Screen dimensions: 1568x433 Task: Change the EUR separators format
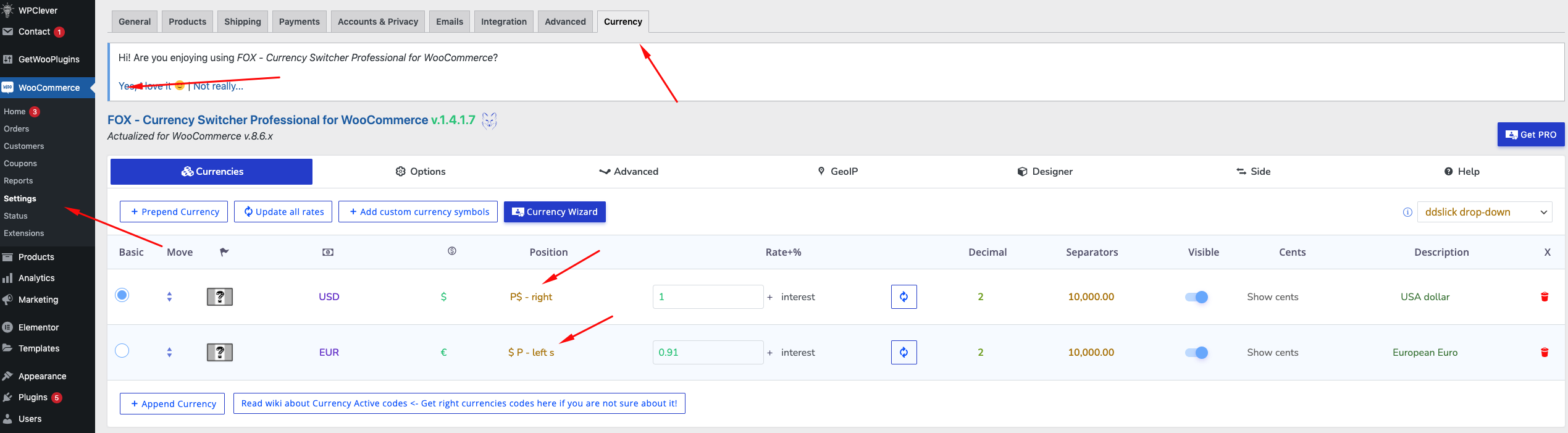tap(1091, 352)
